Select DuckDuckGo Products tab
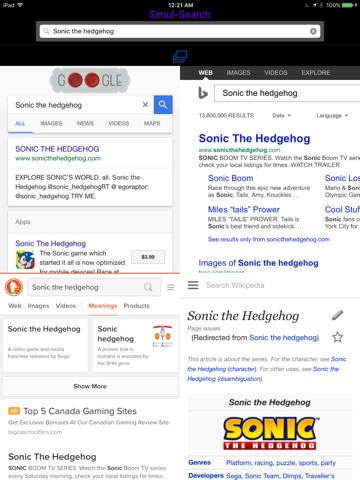 tap(137, 306)
